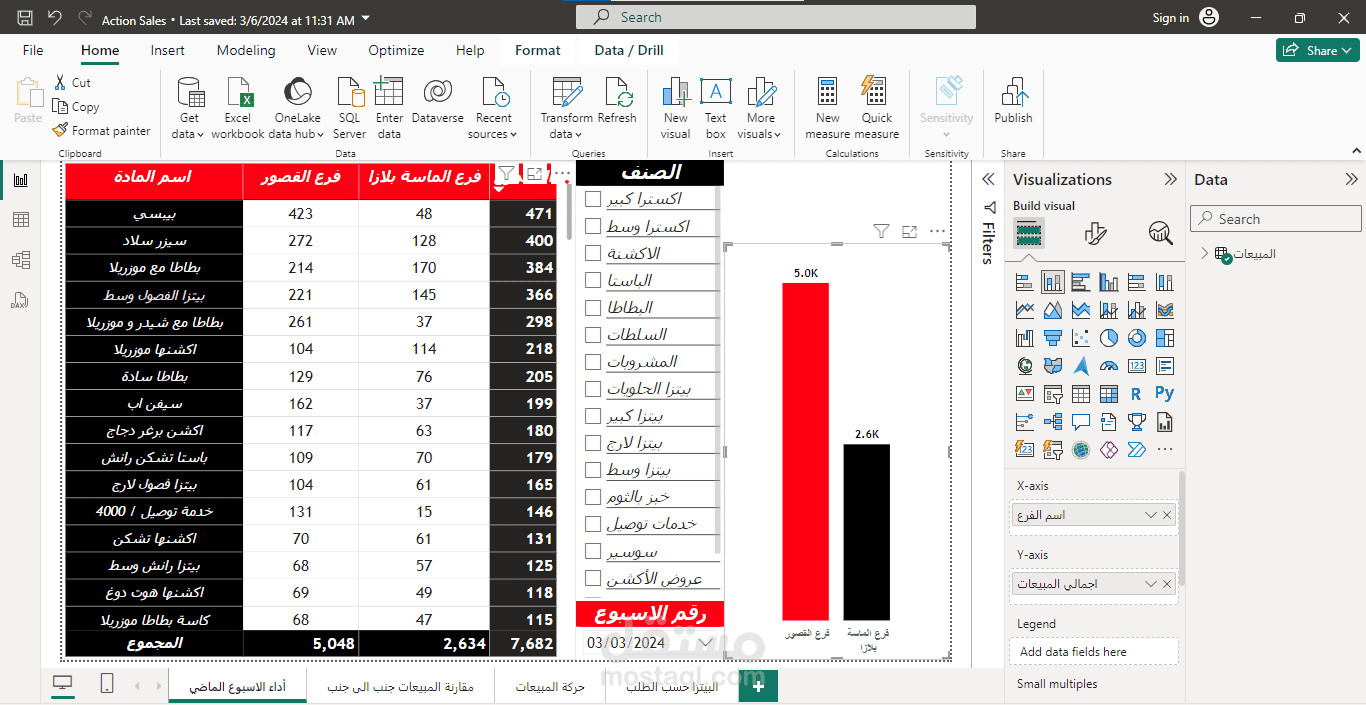Switch to the Modeling ribbon tab
This screenshot has width=1366, height=705.
246,50
